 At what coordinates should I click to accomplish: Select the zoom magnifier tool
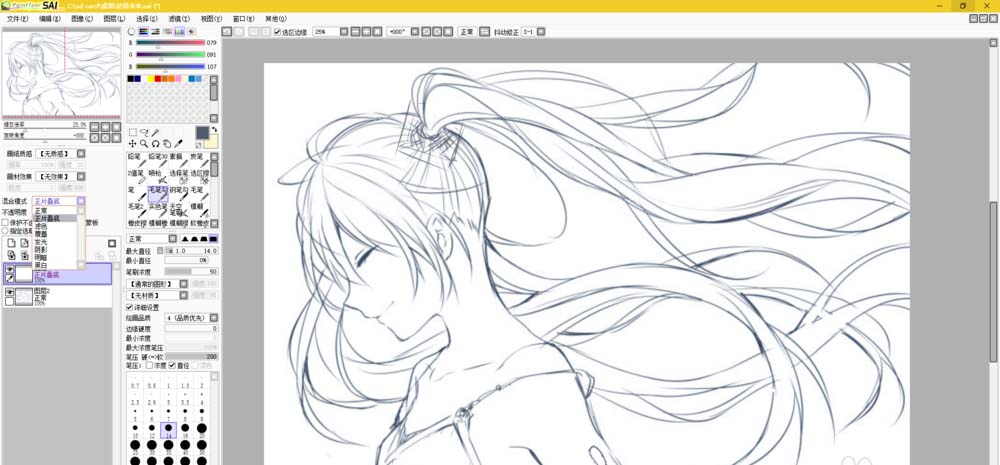point(144,144)
